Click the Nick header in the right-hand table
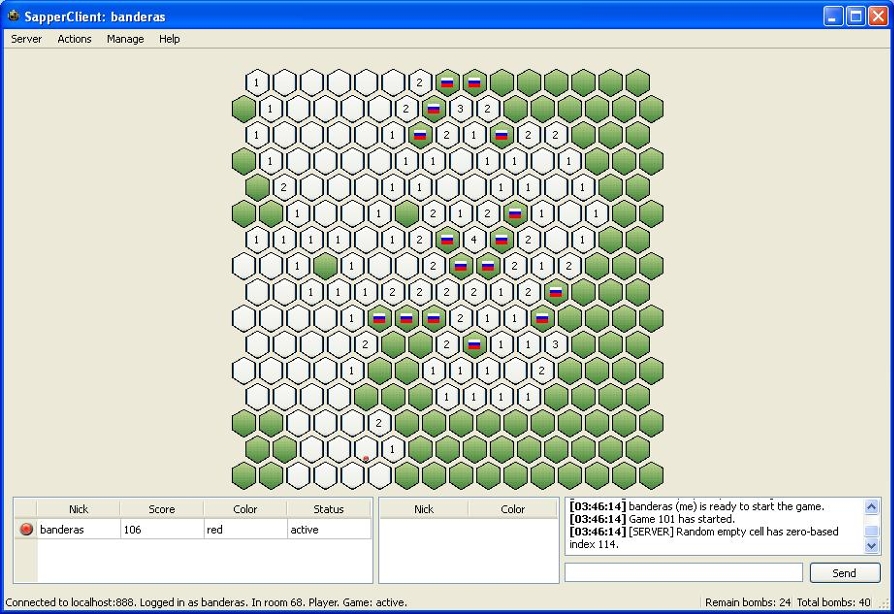This screenshot has width=894, height=614. 424,509
